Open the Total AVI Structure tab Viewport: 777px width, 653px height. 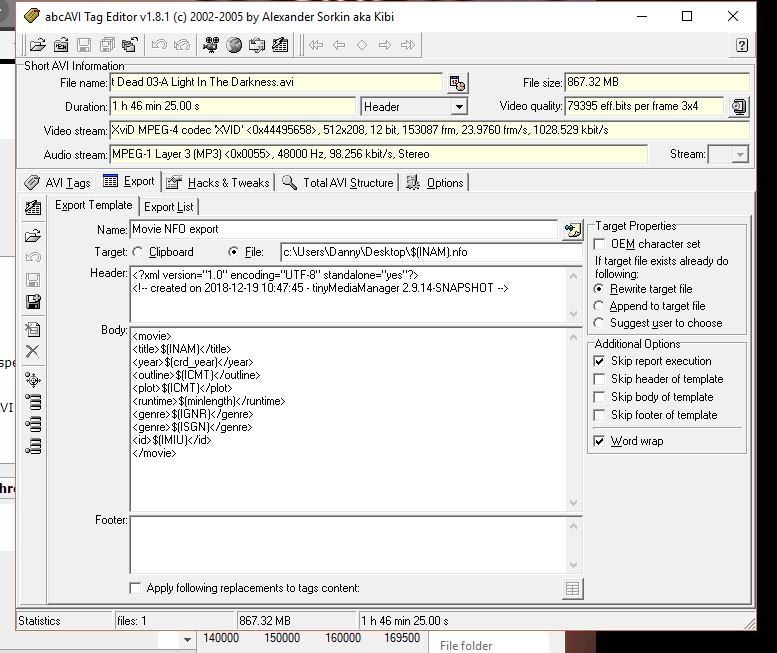338,183
